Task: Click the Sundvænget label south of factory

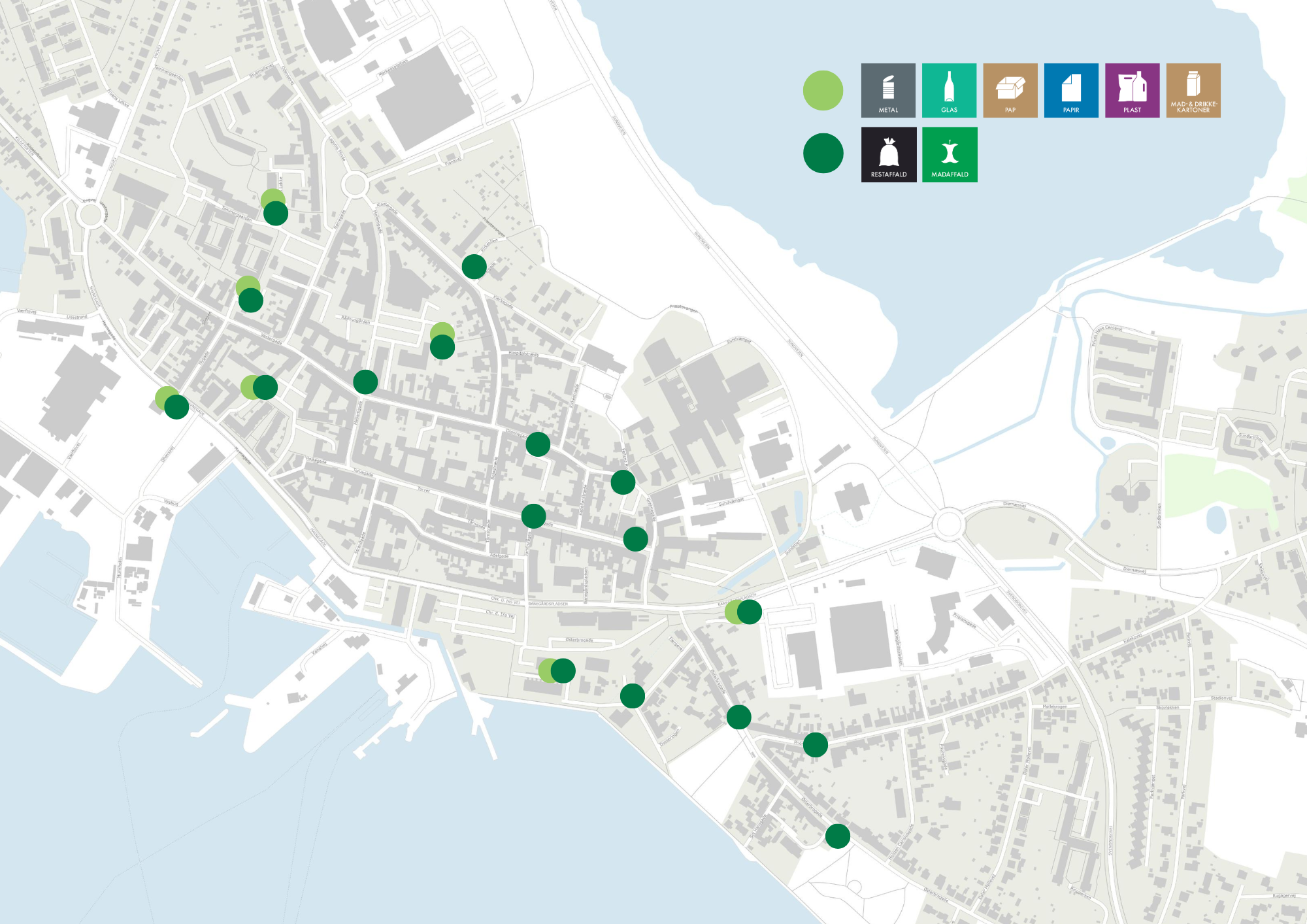Action: coord(731,503)
